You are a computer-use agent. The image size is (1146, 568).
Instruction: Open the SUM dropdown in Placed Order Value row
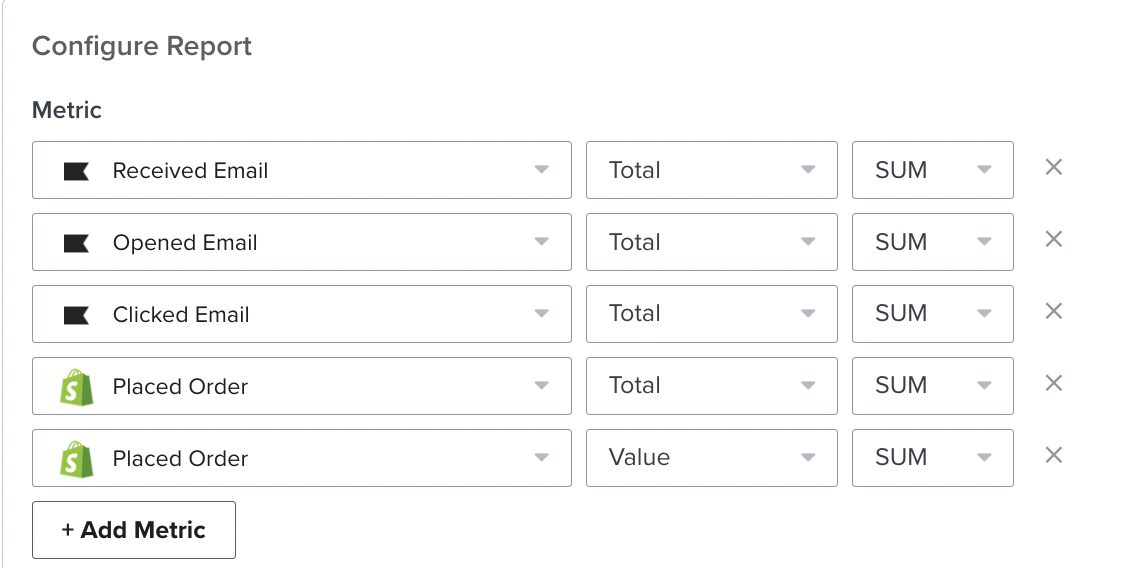click(x=932, y=458)
